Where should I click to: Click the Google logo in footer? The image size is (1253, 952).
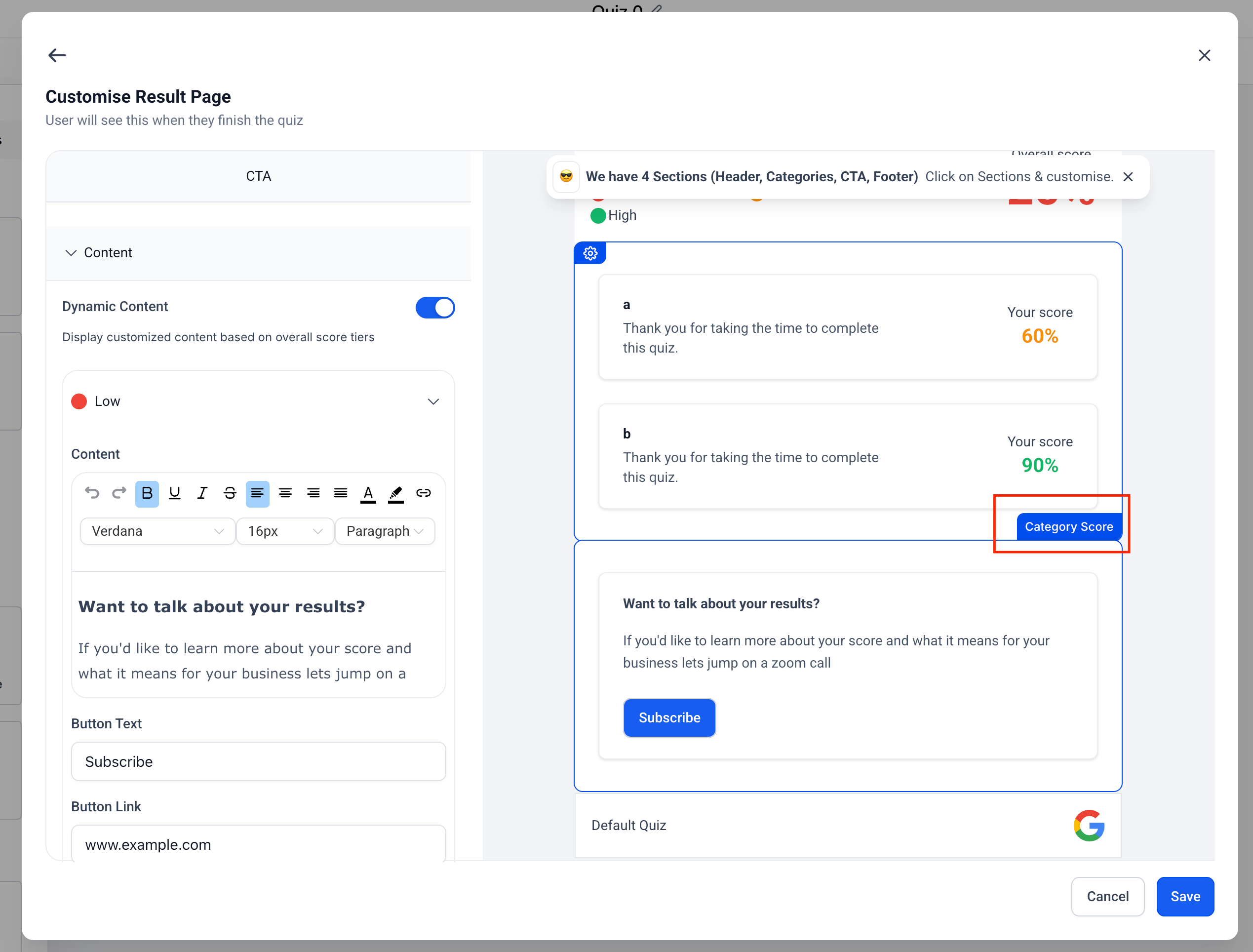(1089, 825)
